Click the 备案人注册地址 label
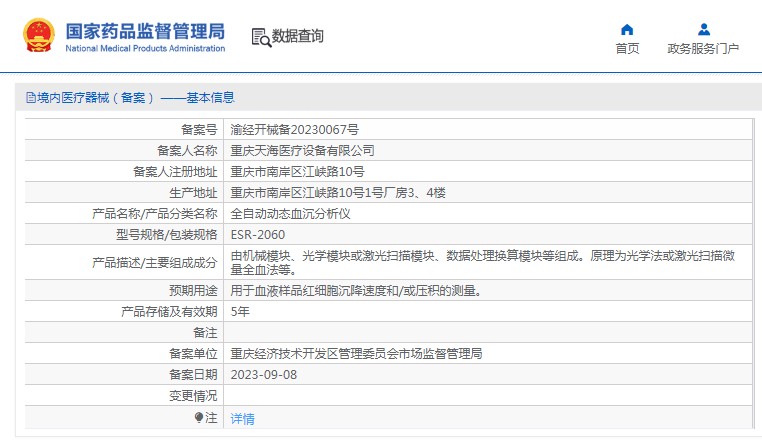762x446 pixels. click(175, 172)
